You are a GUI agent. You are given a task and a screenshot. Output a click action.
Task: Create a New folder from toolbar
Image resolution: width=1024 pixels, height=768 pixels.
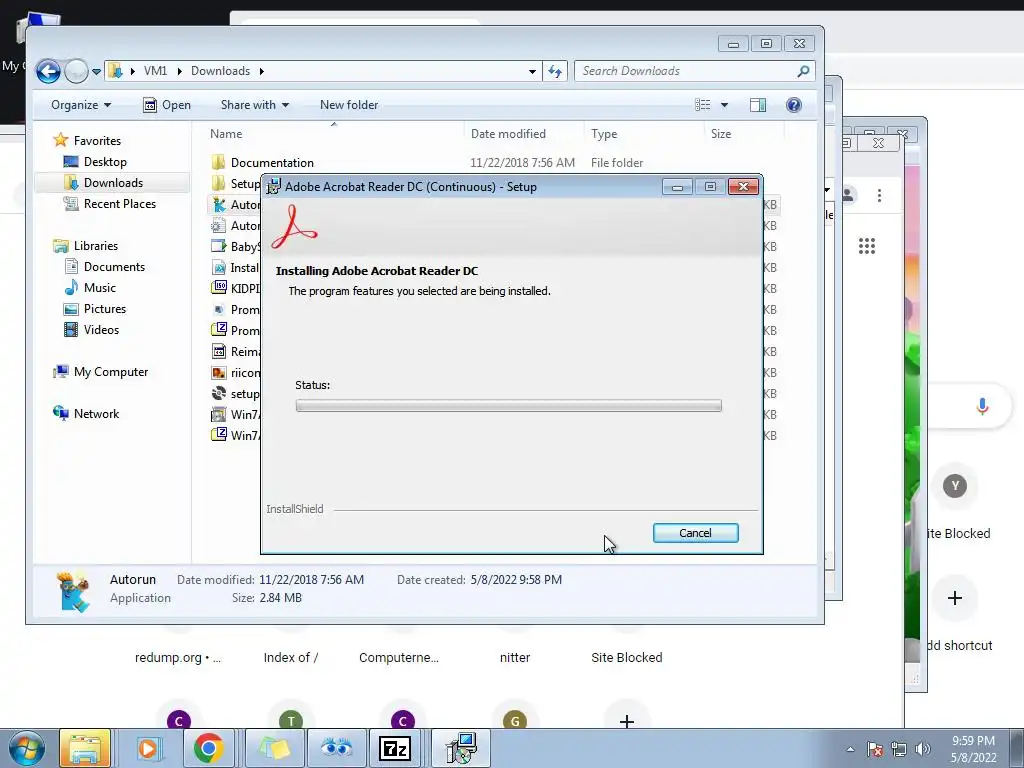(349, 105)
